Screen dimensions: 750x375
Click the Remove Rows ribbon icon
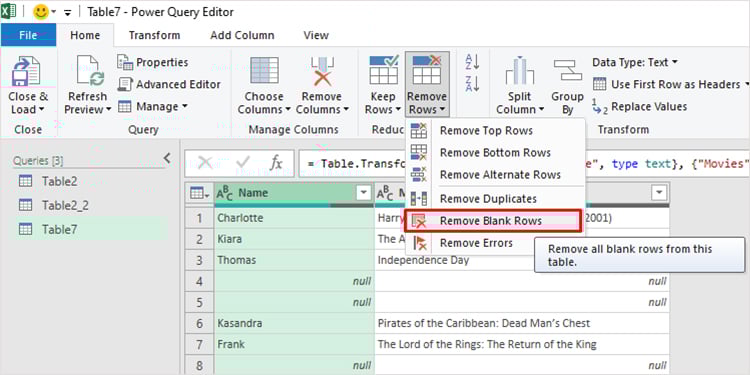427,70
